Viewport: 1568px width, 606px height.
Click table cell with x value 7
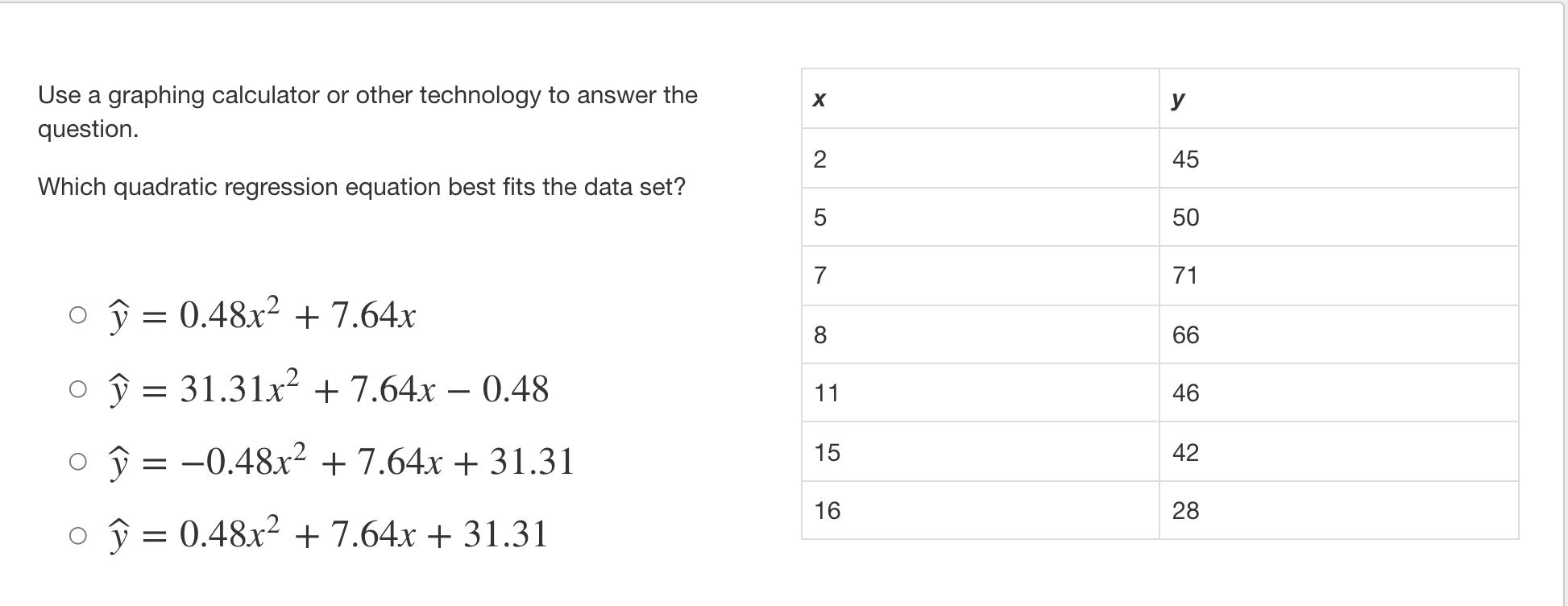click(x=981, y=276)
